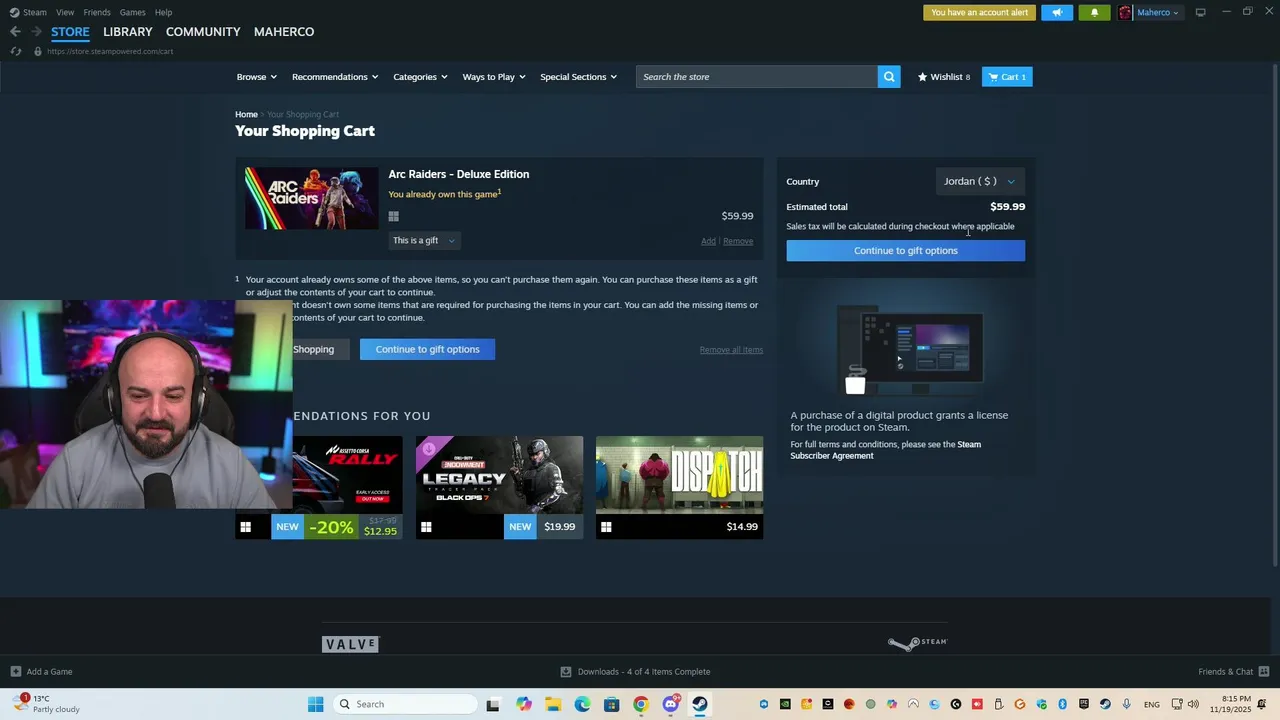Click the Maherco profile avatar
The height and width of the screenshot is (720, 1280).
click(x=1125, y=13)
